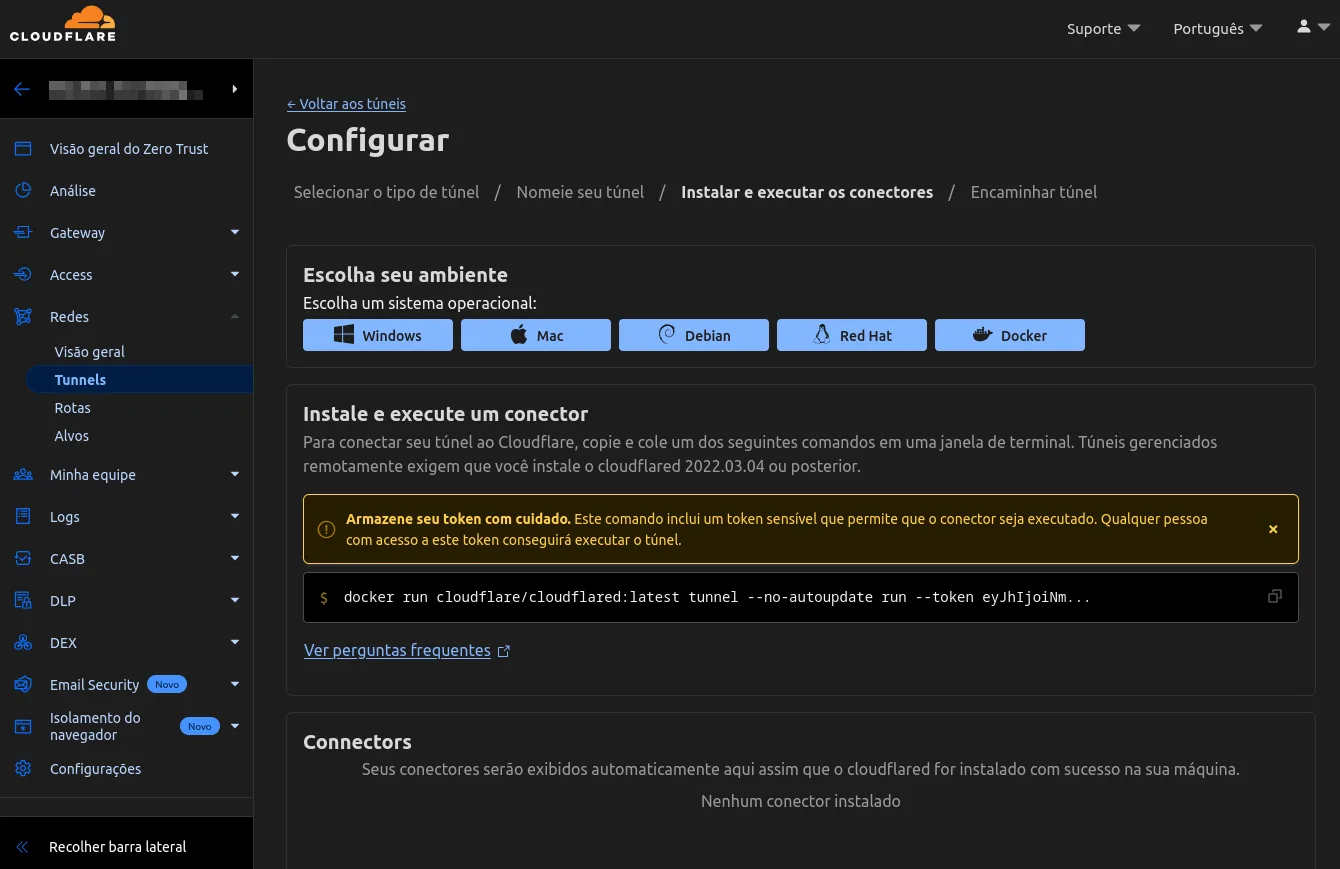Viewport: 1340px width, 869px height.
Task: Click the docker run command text
Action: coord(717,597)
